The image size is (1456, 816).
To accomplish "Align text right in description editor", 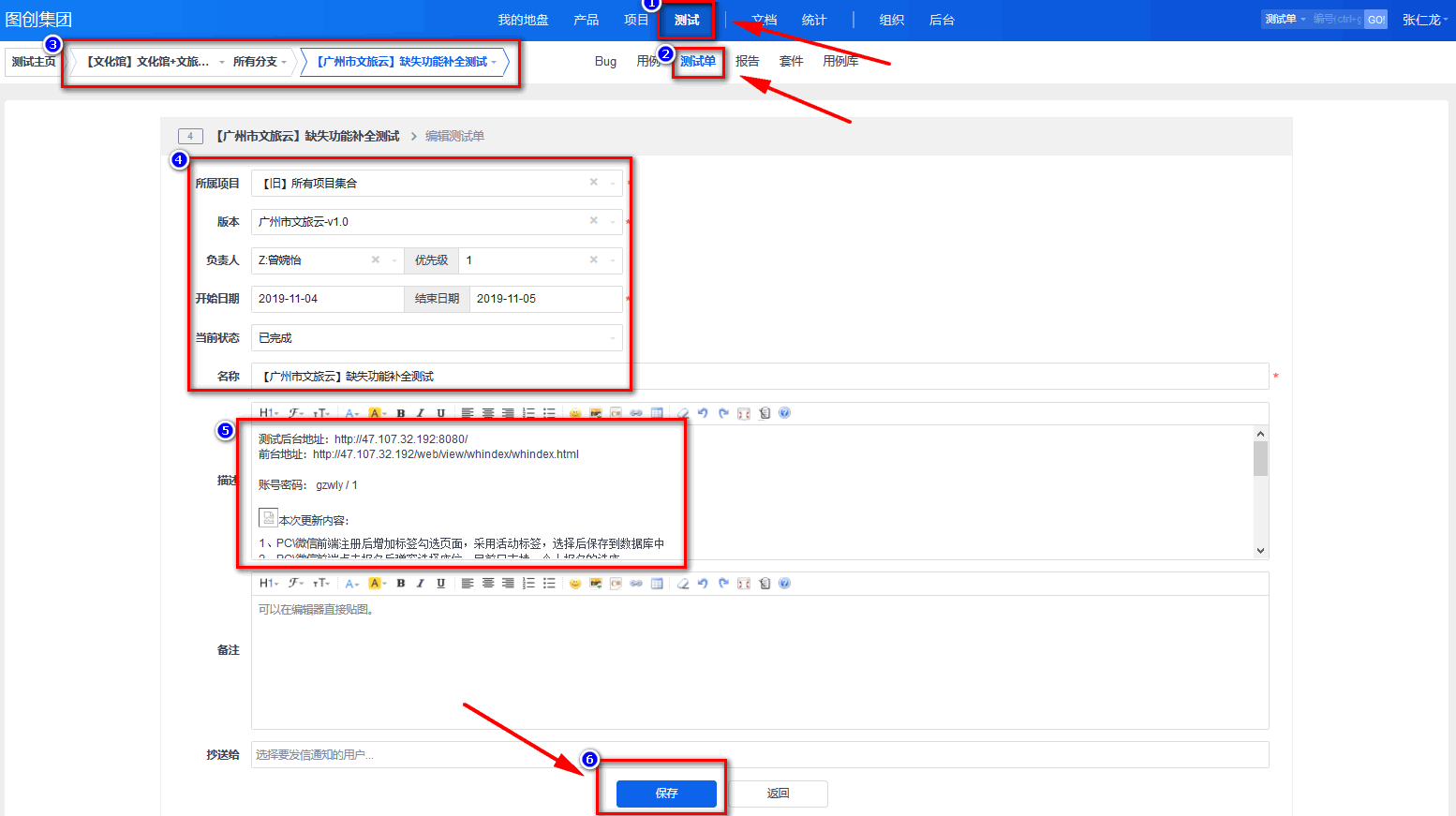I will (508, 413).
